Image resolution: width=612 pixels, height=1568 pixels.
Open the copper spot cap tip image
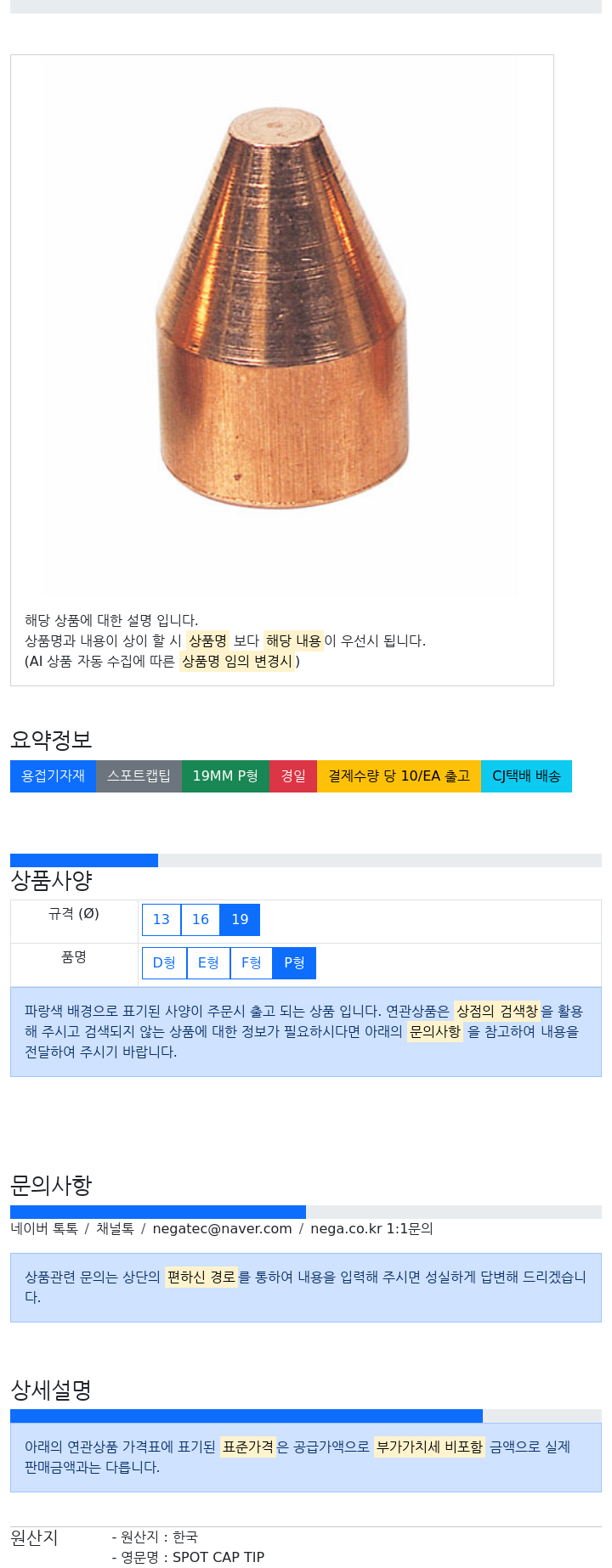[282, 327]
